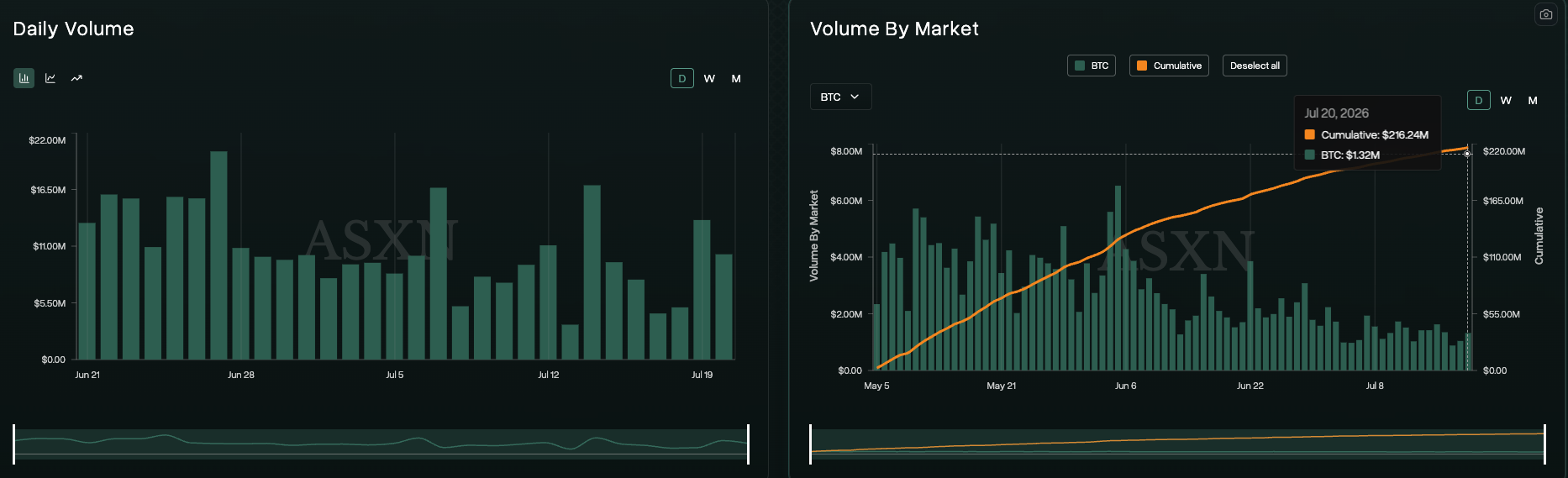The image size is (1568, 478).
Task: Switch Daily Volume to weekly W
Action: (x=709, y=78)
